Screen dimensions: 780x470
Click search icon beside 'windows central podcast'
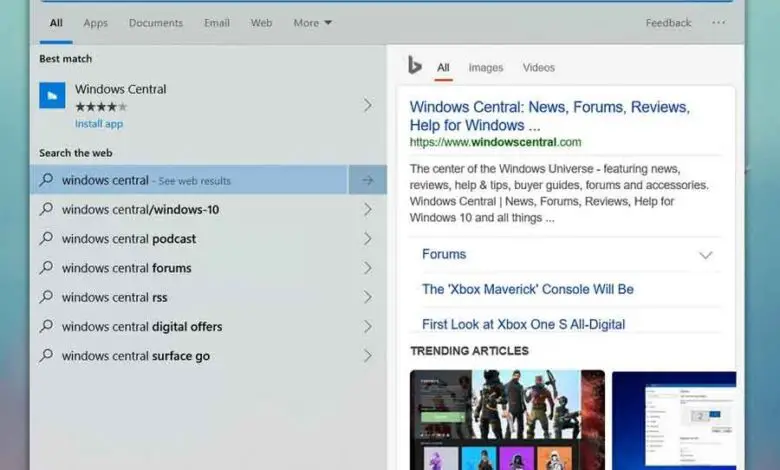[x=46, y=238]
